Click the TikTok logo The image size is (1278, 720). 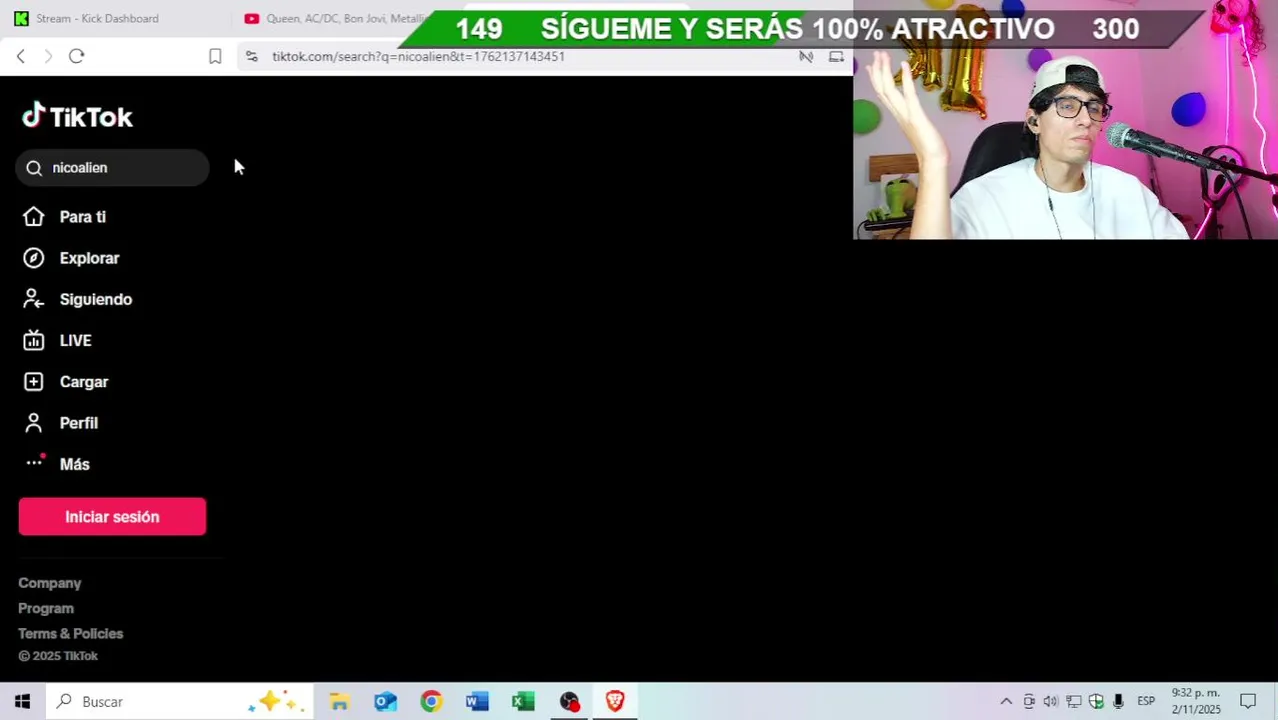[77, 116]
